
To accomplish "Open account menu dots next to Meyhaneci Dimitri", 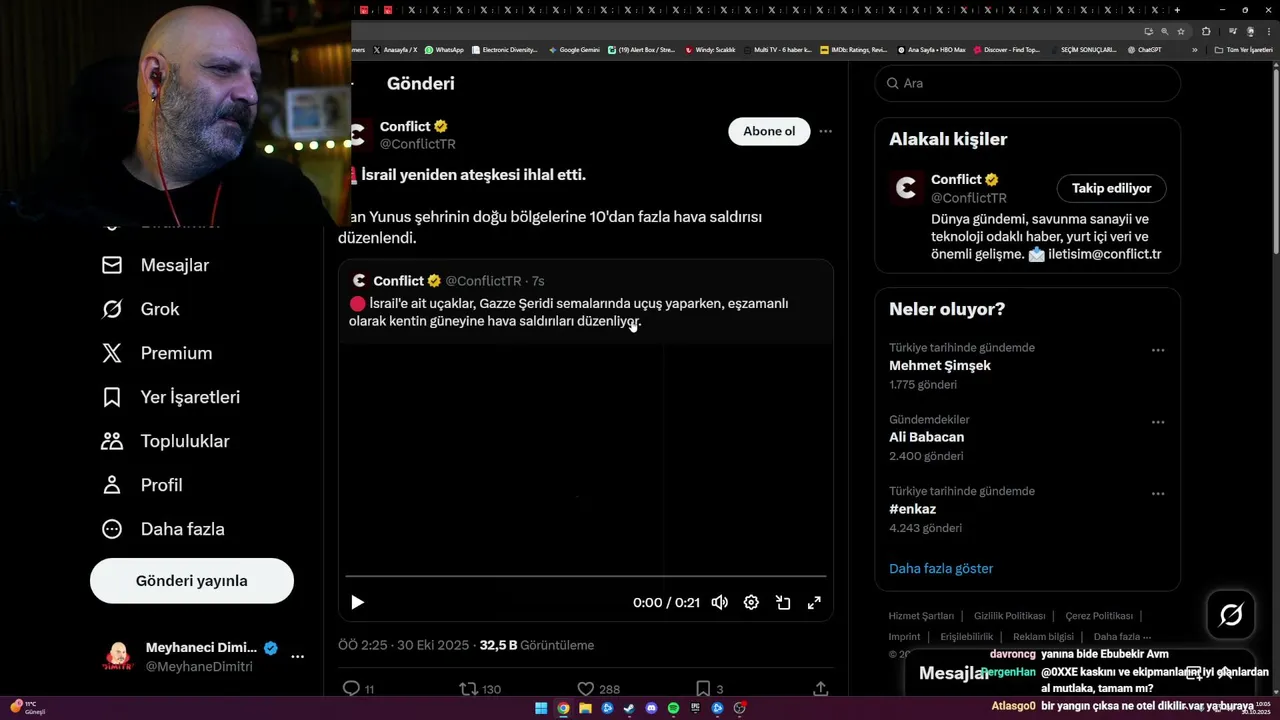I will click(x=297, y=657).
